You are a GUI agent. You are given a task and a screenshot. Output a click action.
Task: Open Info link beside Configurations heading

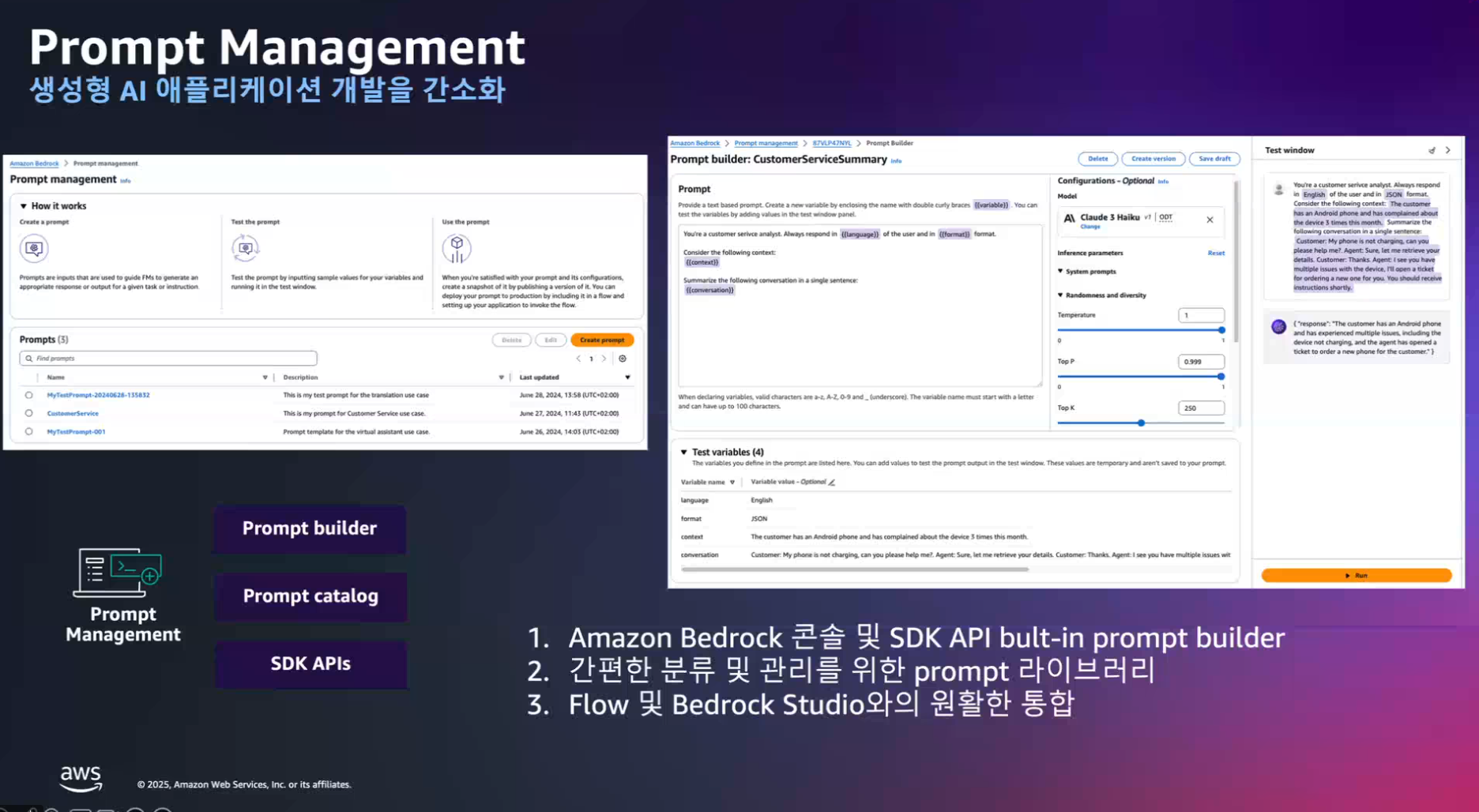[x=1163, y=182]
